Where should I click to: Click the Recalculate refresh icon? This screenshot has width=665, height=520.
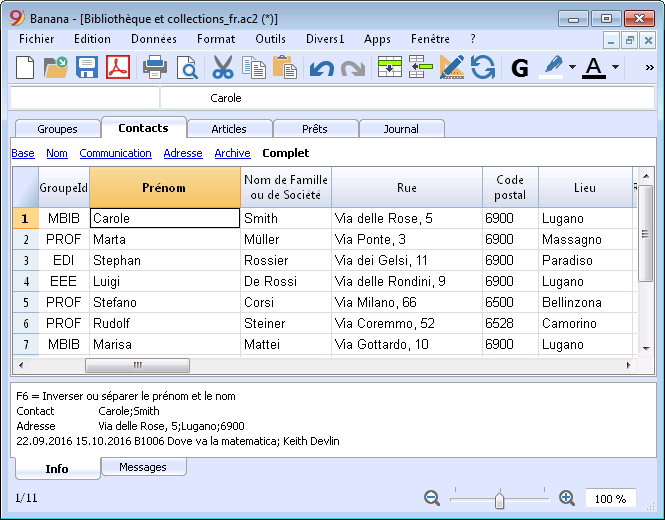click(483, 67)
